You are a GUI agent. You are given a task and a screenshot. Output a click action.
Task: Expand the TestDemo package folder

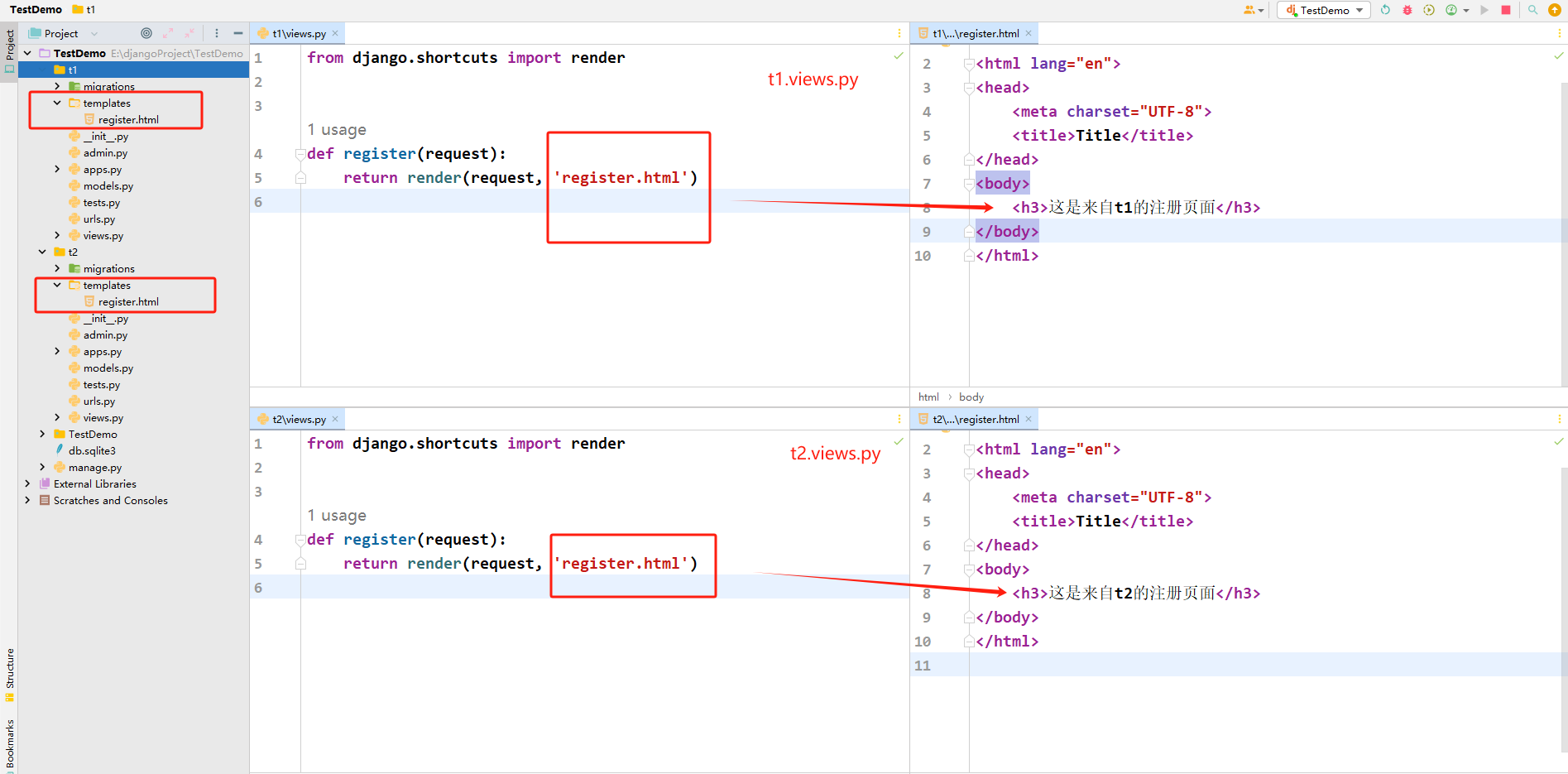pos(42,434)
